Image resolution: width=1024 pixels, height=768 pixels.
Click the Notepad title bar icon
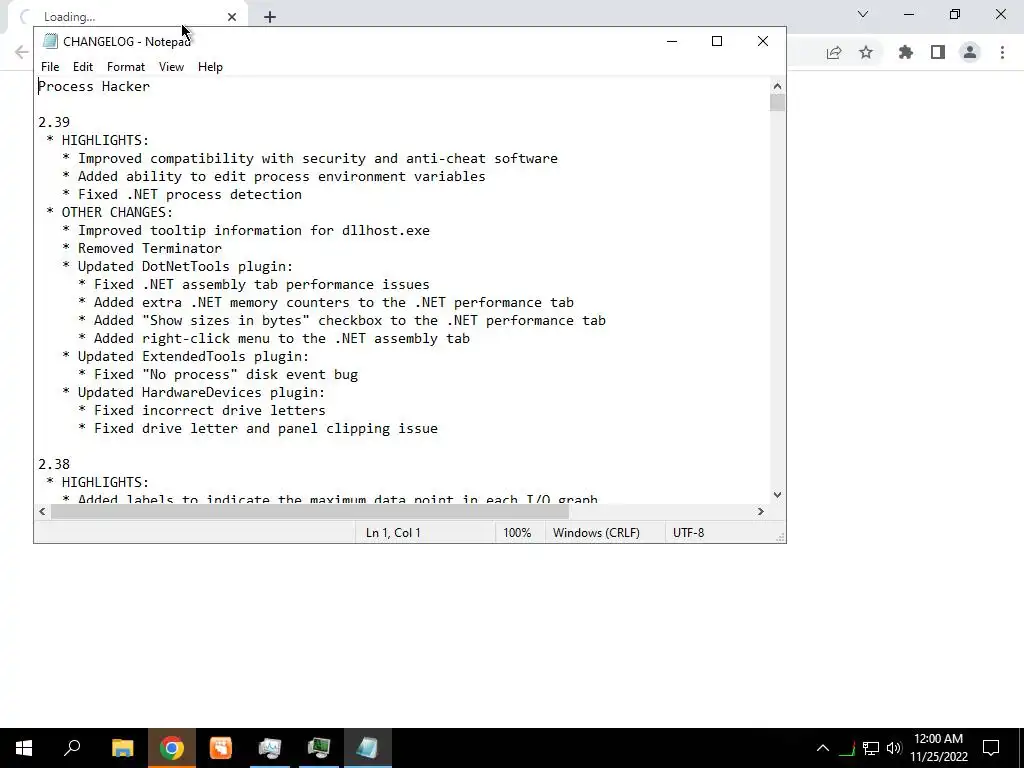[50, 41]
